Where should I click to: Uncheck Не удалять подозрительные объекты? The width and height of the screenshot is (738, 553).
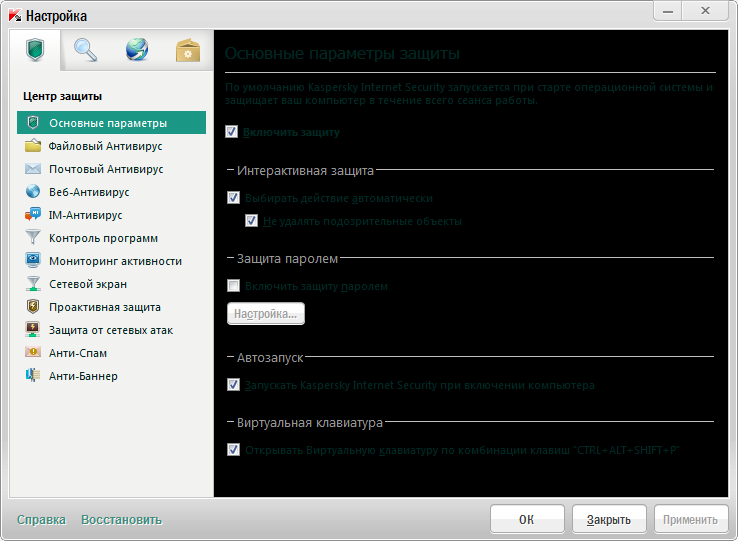251,221
